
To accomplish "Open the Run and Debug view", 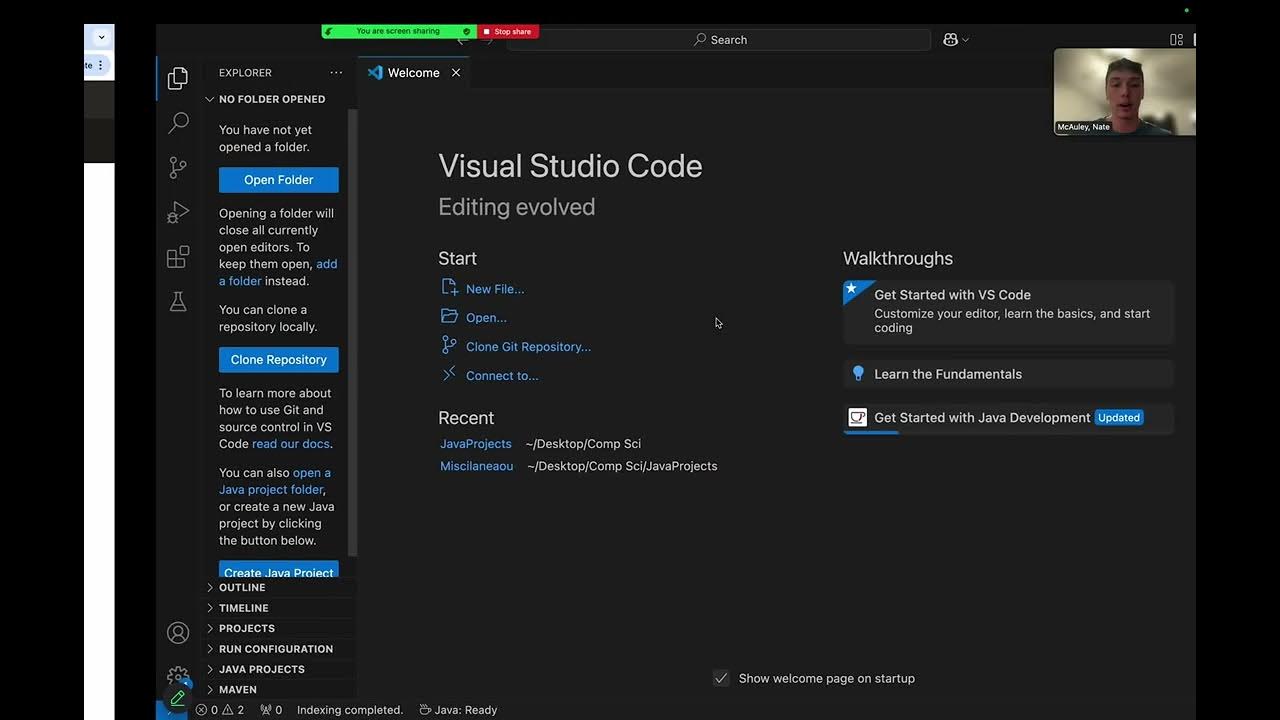I will coord(178,212).
